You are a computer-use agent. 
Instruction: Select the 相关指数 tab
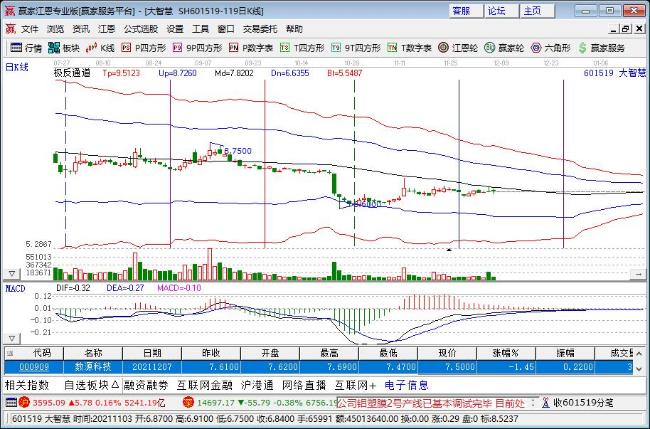tap(27, 385)
